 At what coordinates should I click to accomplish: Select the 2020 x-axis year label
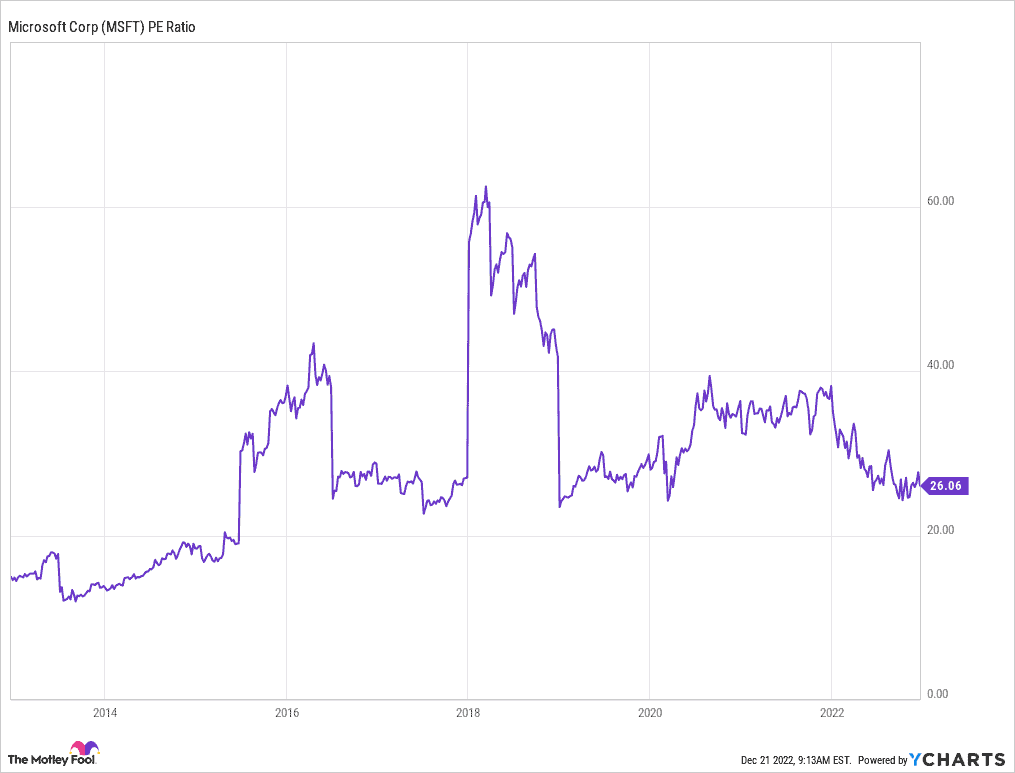[x=650, y=712]
